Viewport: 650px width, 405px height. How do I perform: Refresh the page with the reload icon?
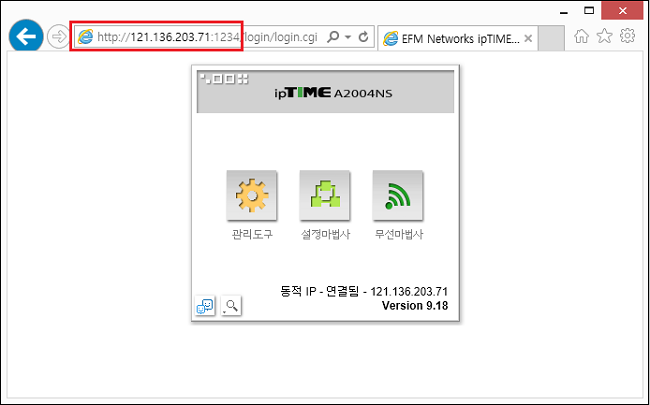364,37
